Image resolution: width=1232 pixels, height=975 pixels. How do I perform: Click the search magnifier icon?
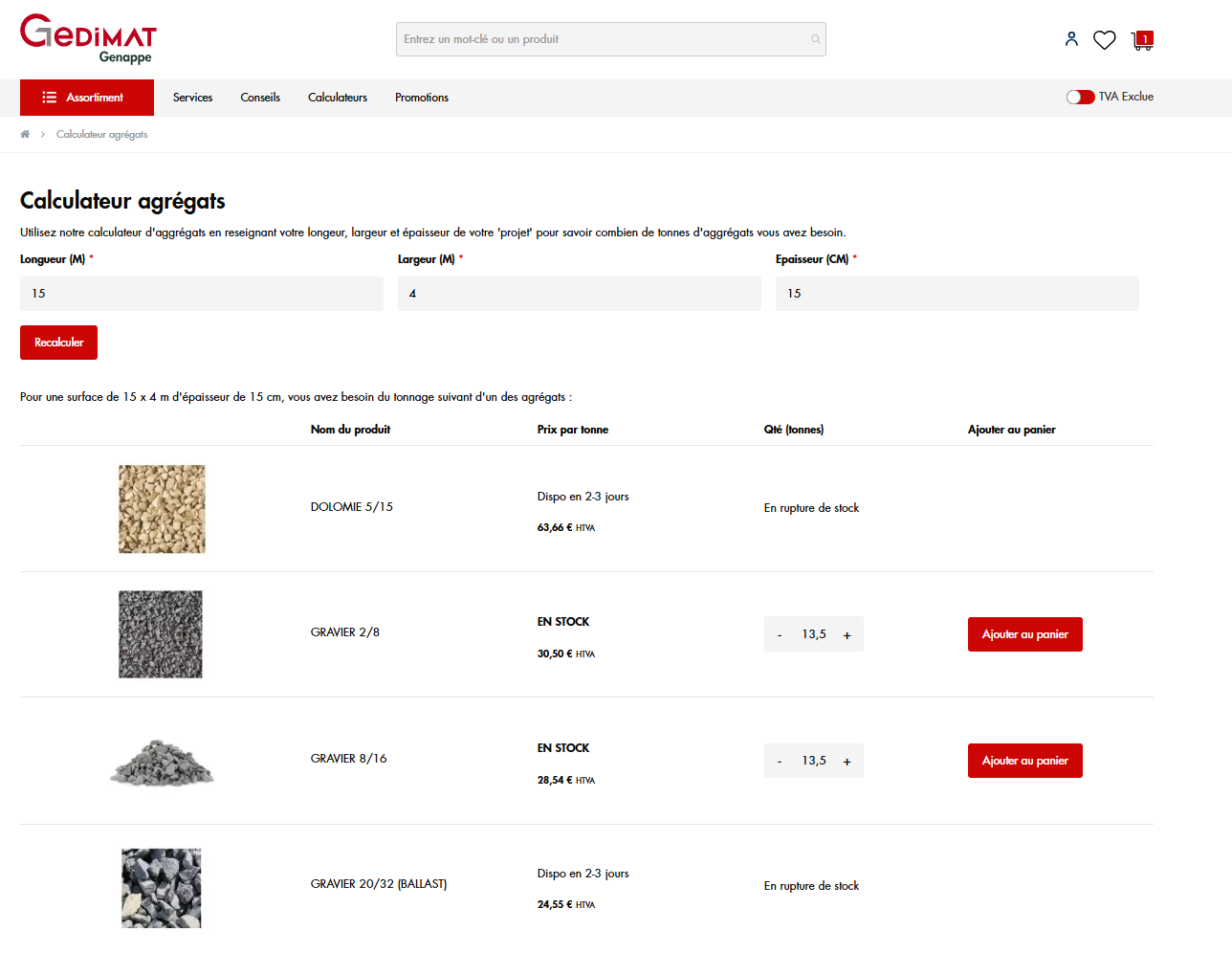tap(815, 39)
